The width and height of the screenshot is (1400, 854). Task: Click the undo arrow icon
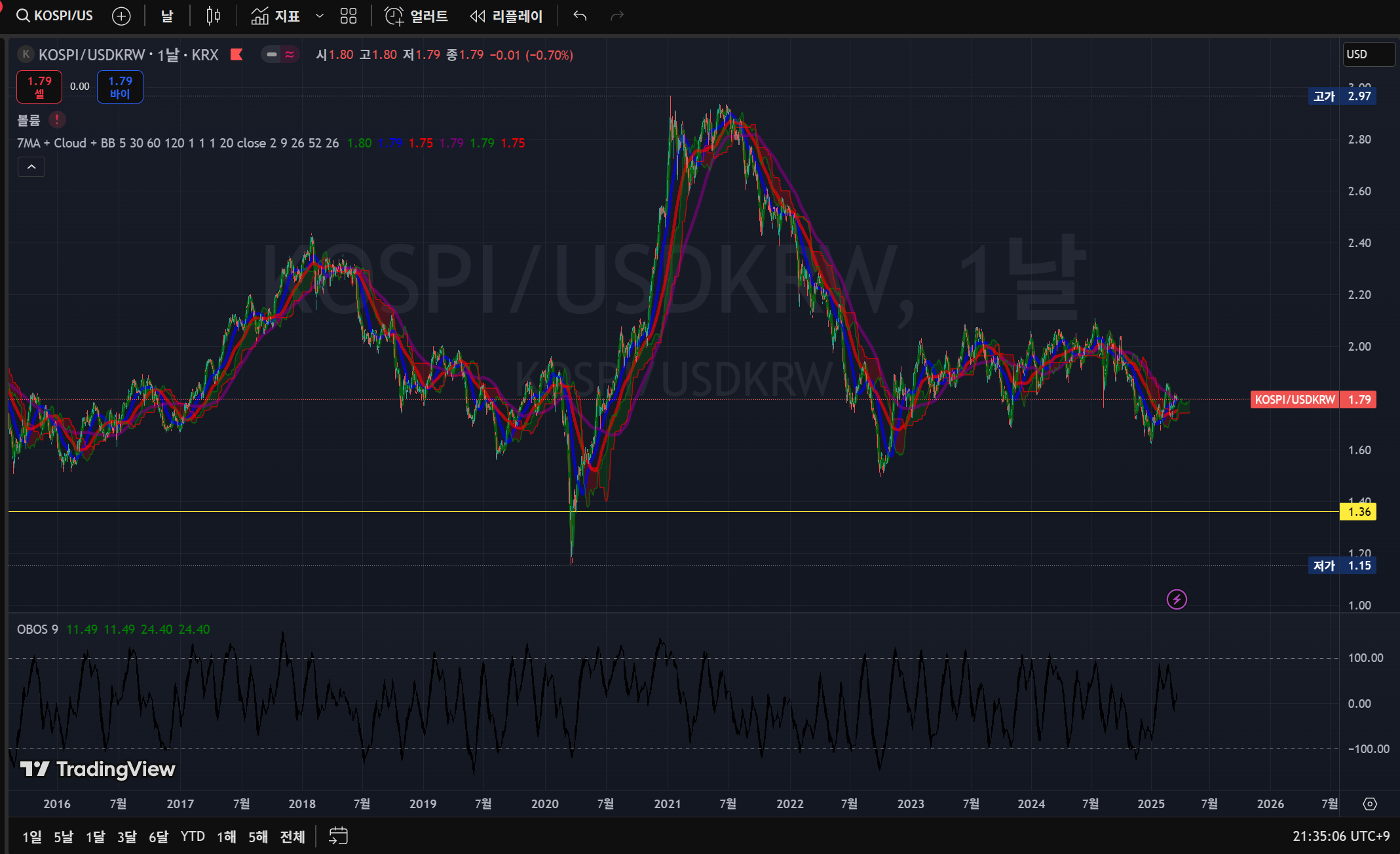[580, 16]
